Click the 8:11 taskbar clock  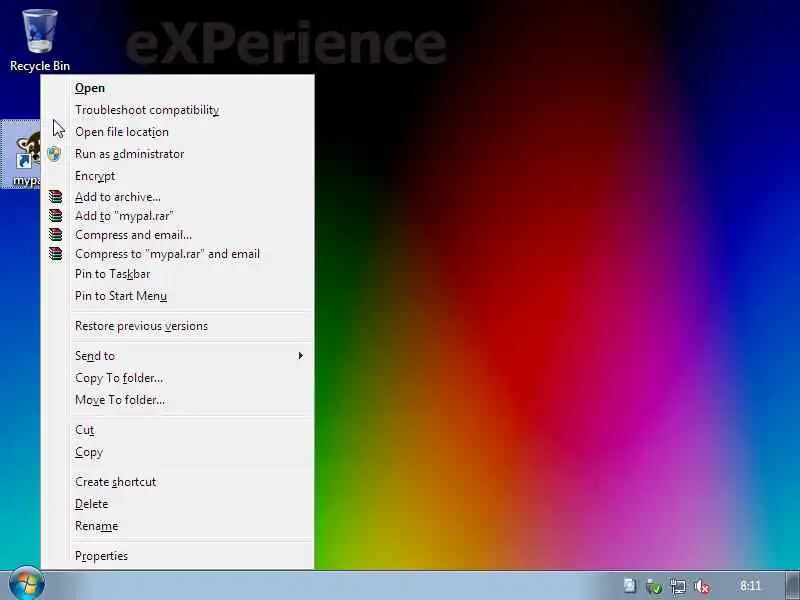(750, 586)
